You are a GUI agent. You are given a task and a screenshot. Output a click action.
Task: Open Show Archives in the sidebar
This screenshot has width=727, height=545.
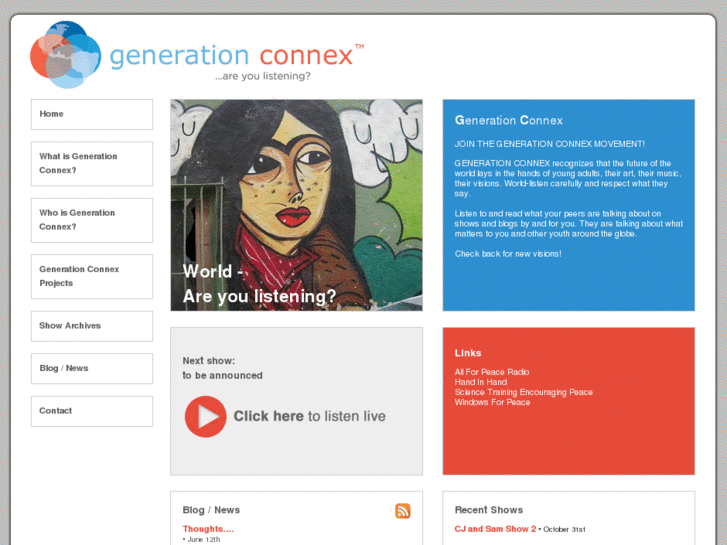(92, 326)
